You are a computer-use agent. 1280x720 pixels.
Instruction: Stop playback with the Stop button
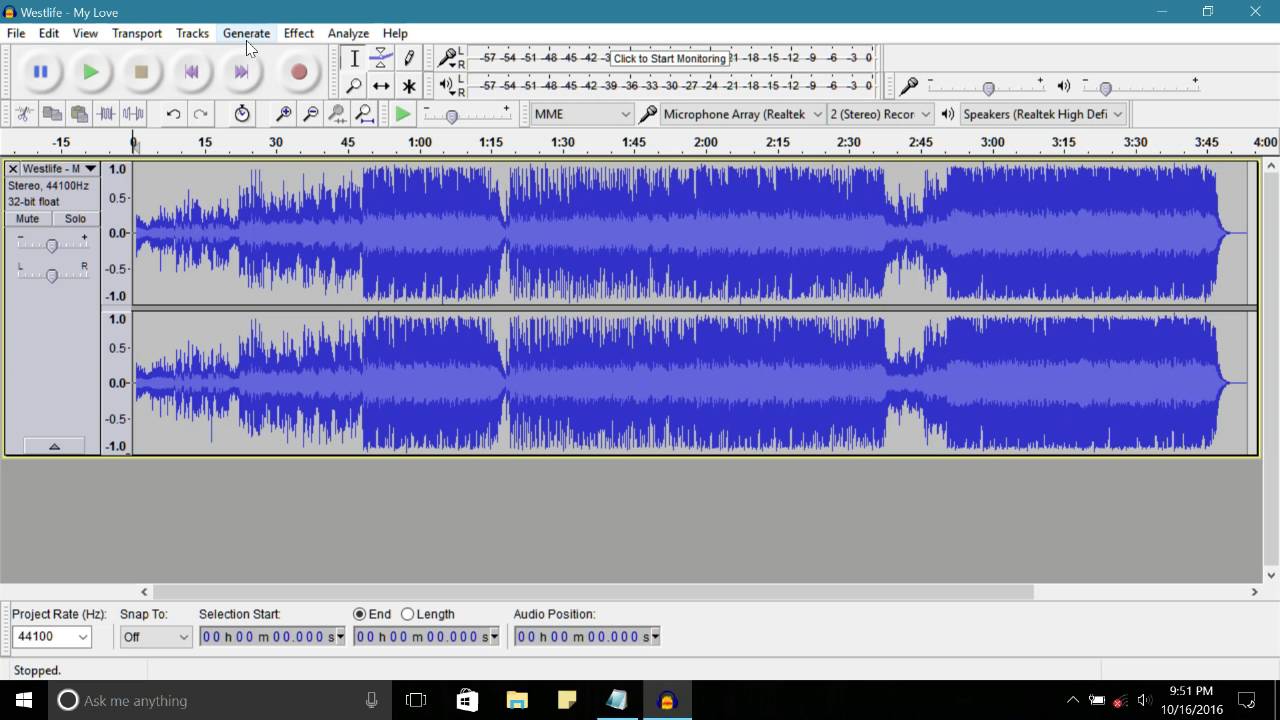(141, 72)
